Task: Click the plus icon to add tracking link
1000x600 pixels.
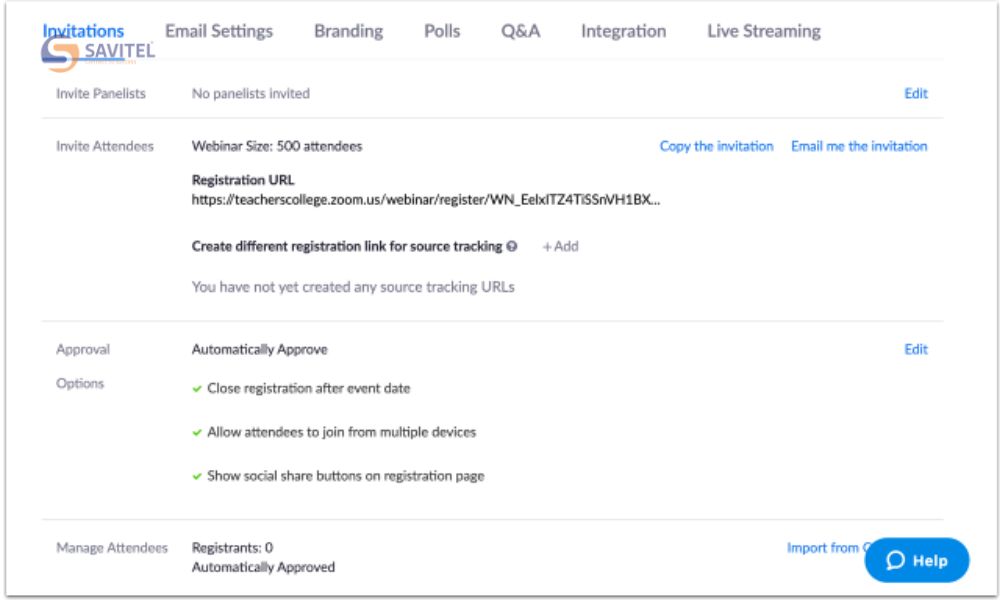Action: click(x=548, y=246)
